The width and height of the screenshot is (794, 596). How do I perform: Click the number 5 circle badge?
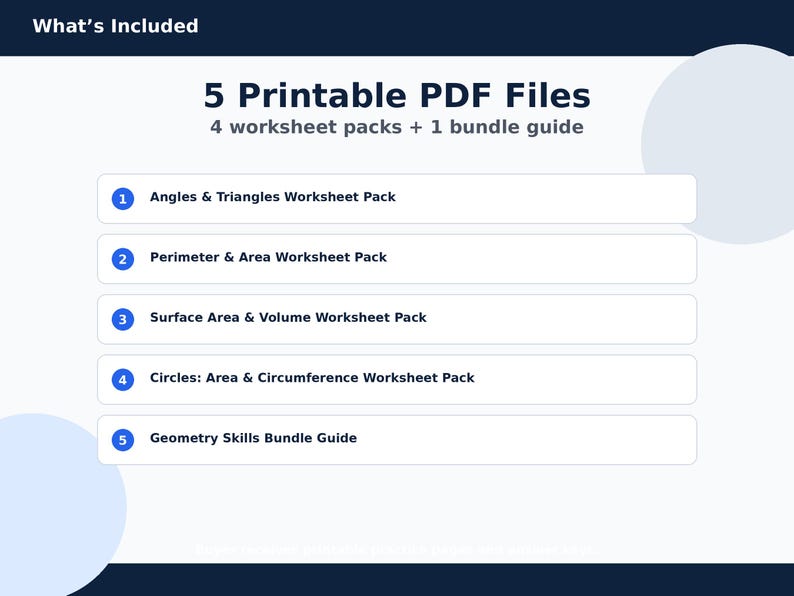point(123,440)
